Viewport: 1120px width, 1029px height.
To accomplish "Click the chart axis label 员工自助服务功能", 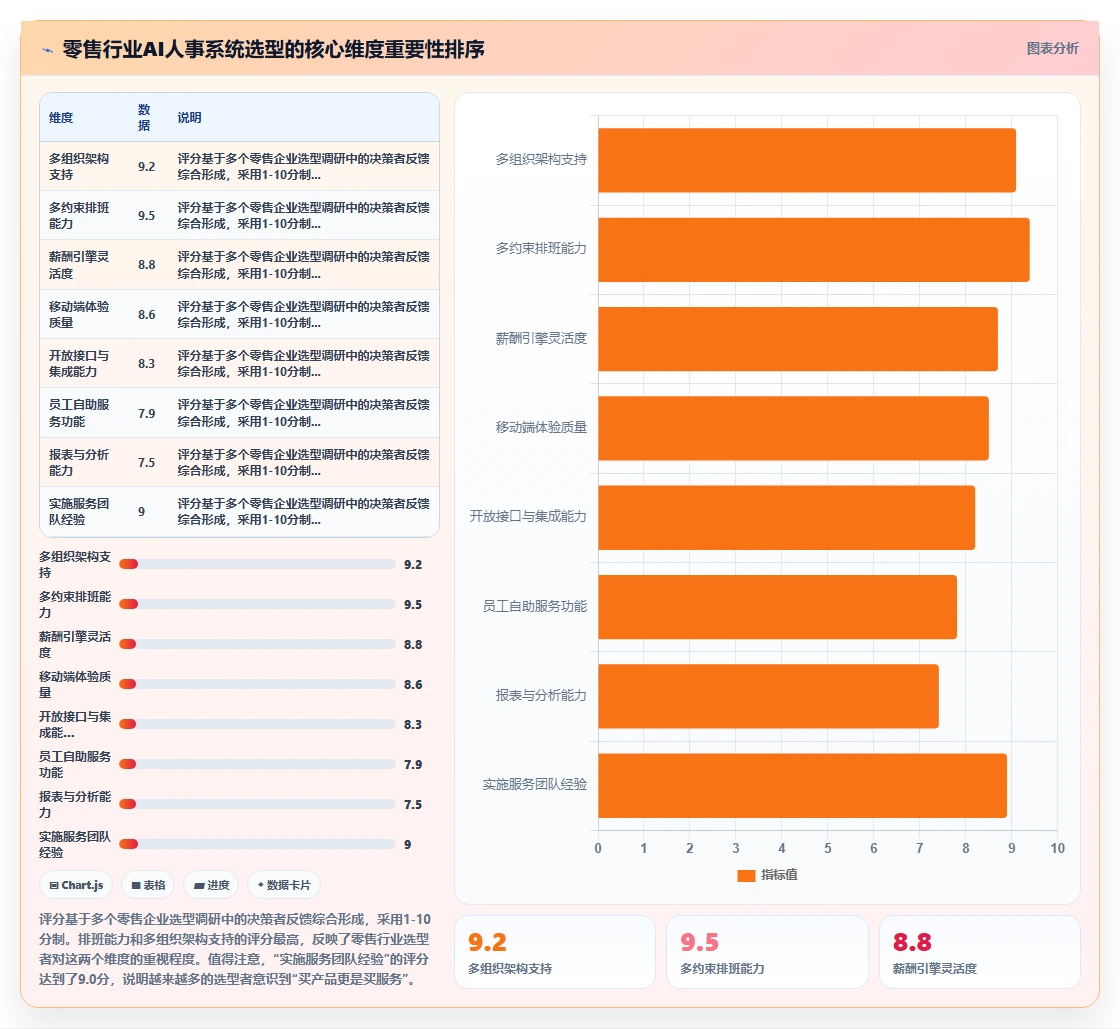I will click(x=534, y=606).
